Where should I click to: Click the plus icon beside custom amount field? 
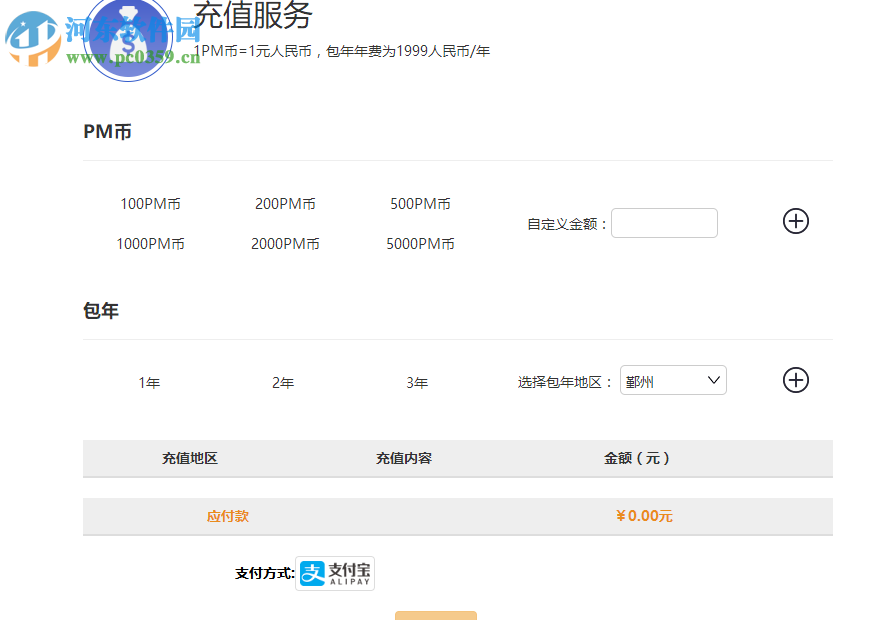point(795,221)
